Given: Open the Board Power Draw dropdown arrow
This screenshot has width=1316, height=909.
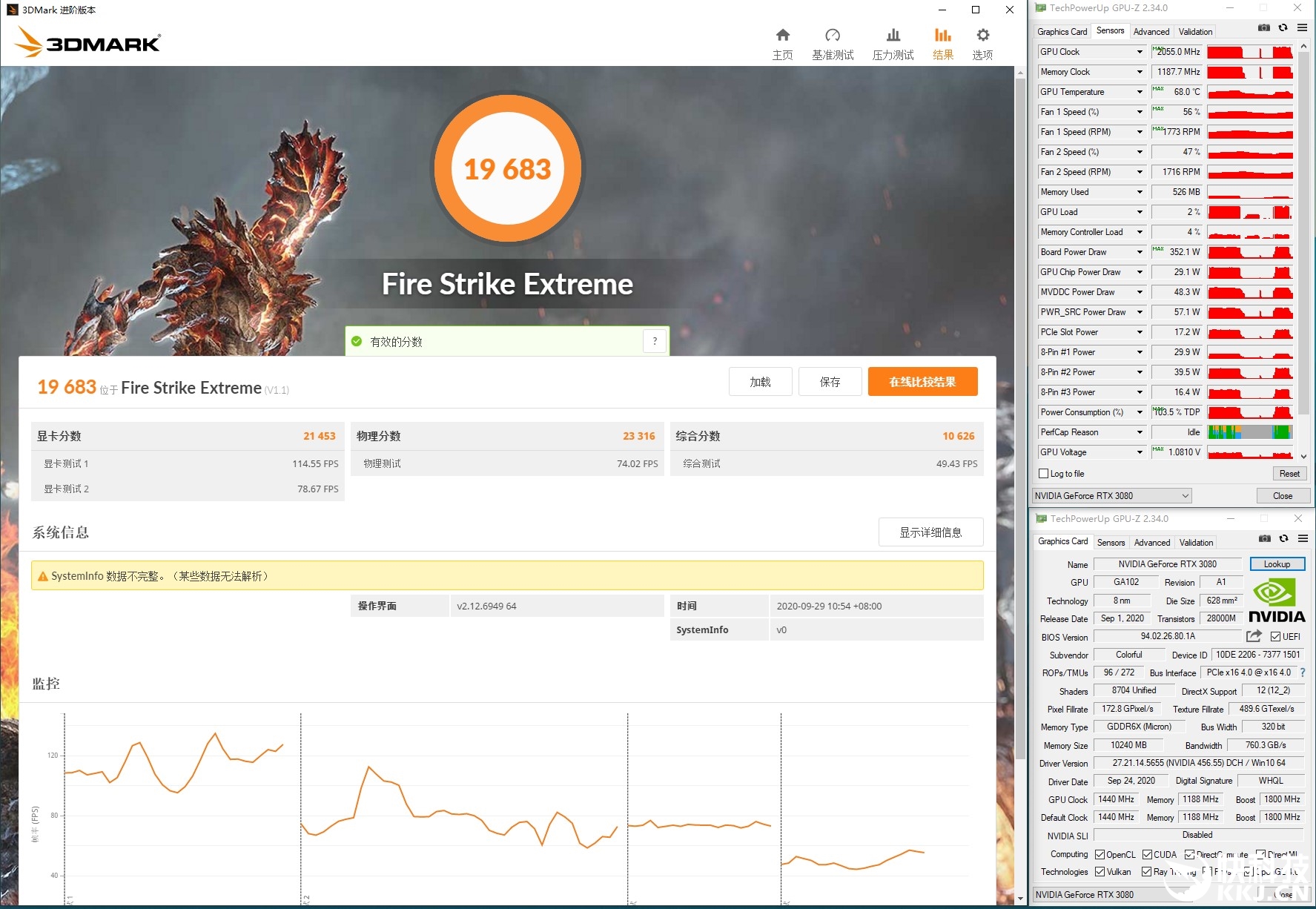Looking at the screenshot, I should pyautogui.click(x=1140, y=252).
